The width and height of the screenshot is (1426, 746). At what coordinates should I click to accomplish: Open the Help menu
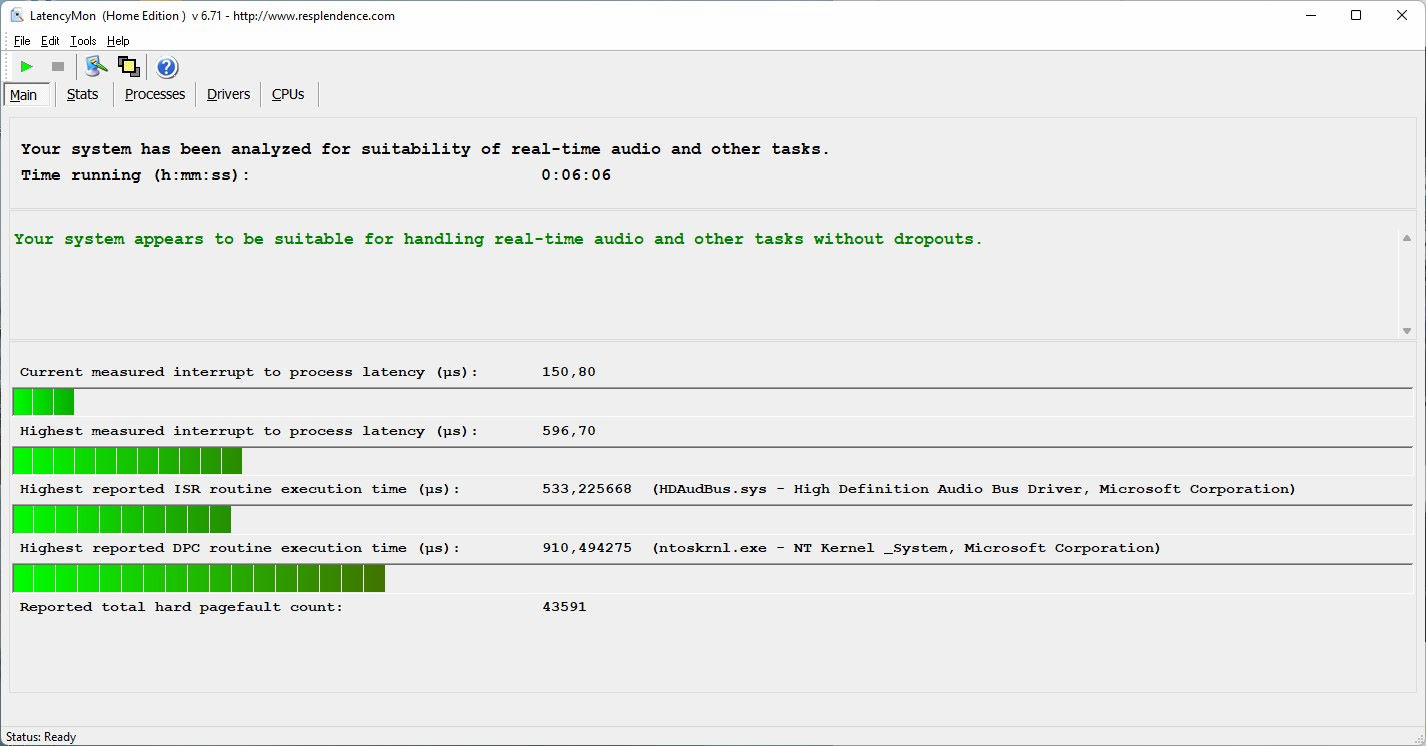tap(118, 41)
